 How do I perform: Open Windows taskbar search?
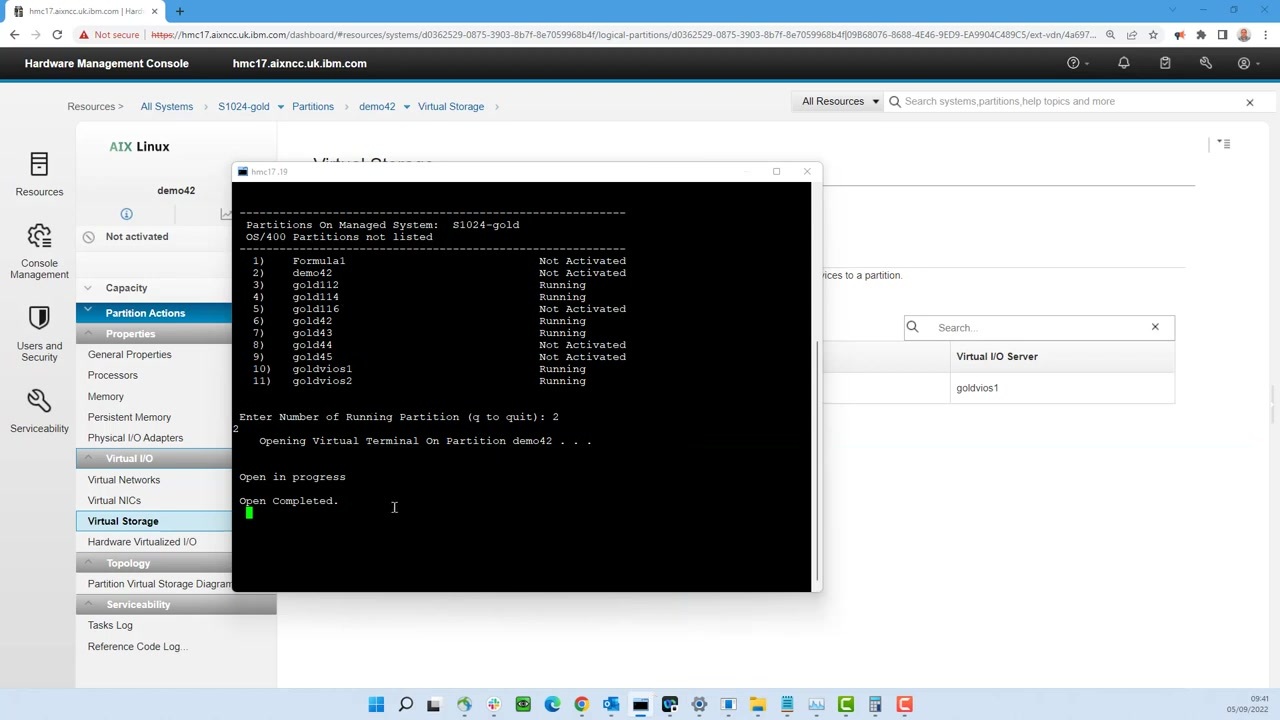(405, 705)
